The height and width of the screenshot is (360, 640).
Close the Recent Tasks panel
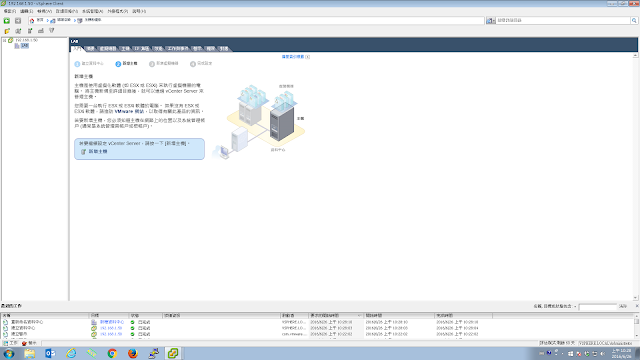pyautogui.click(x=637, y=306)
